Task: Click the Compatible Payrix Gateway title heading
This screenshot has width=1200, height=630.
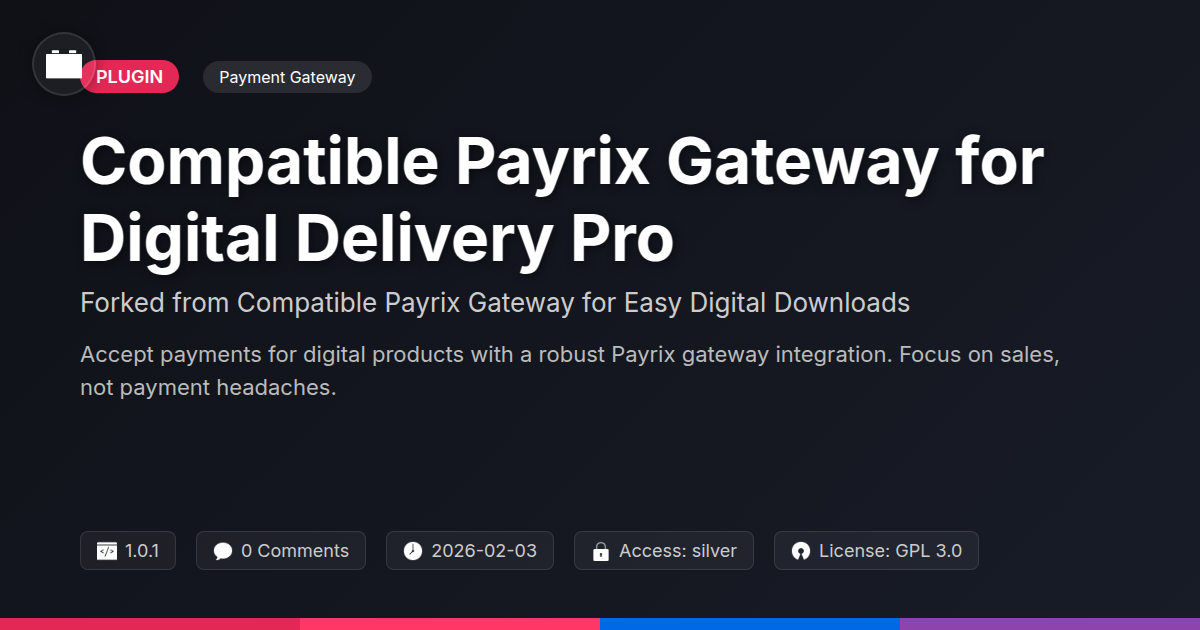Action: click(562, 200)
